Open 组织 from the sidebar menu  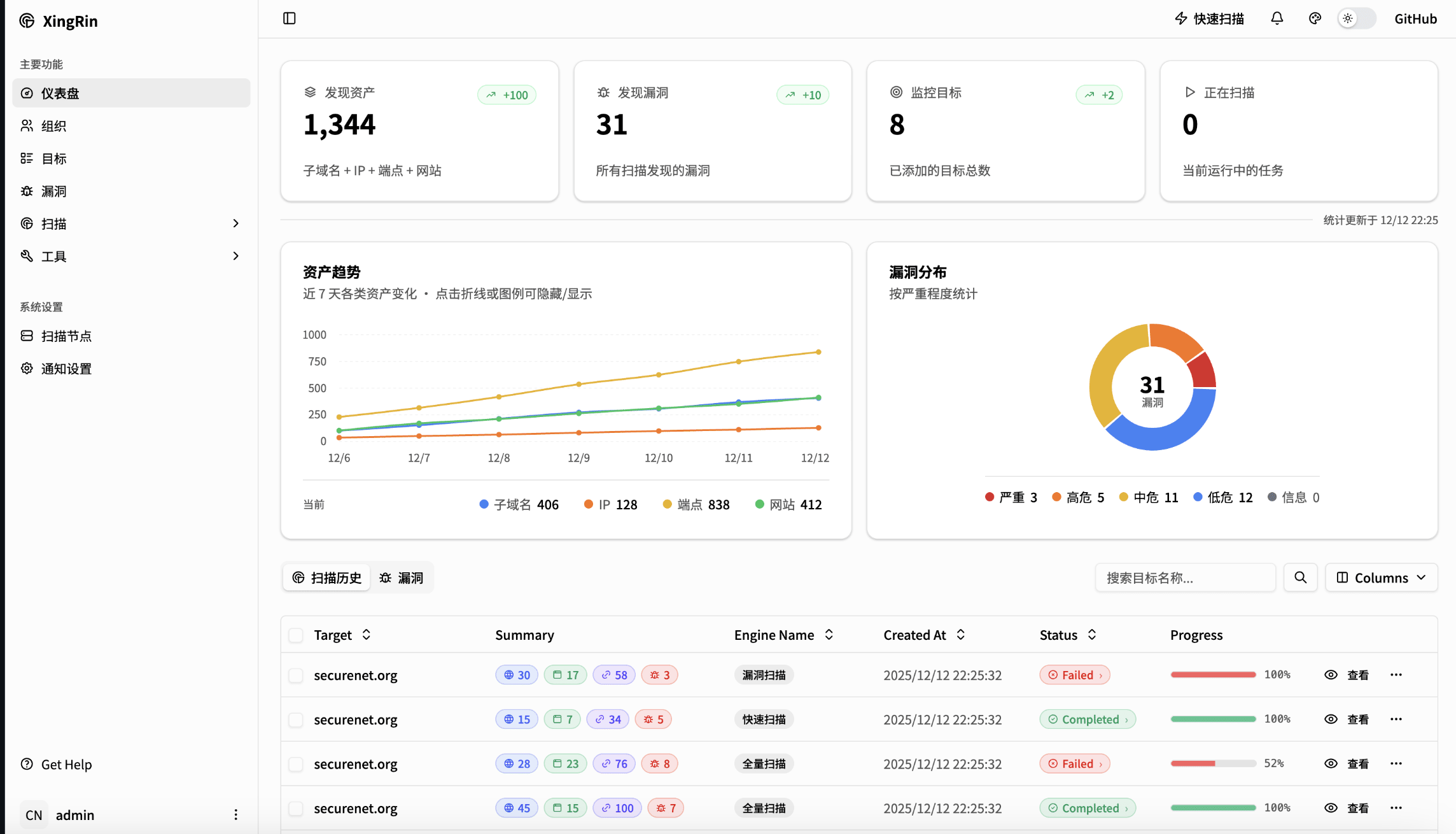(54, 125)
